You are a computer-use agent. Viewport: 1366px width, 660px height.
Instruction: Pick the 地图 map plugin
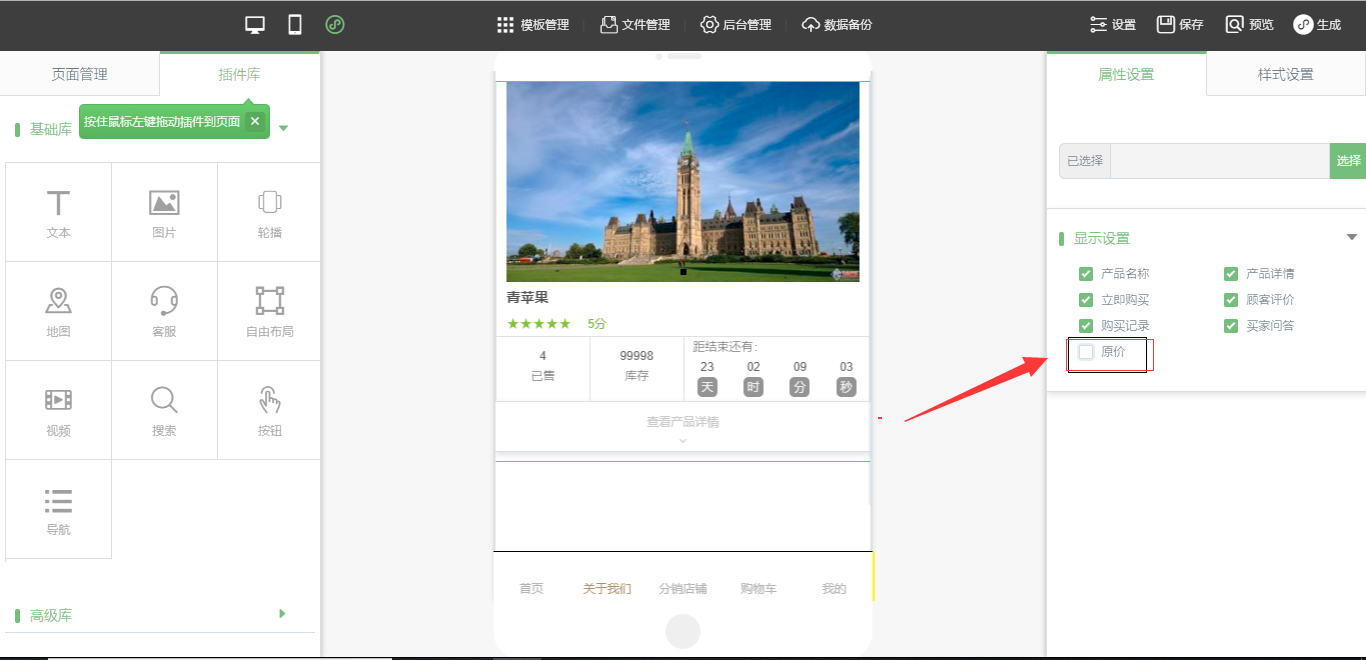pyautogui.click(x=58, y=311)
